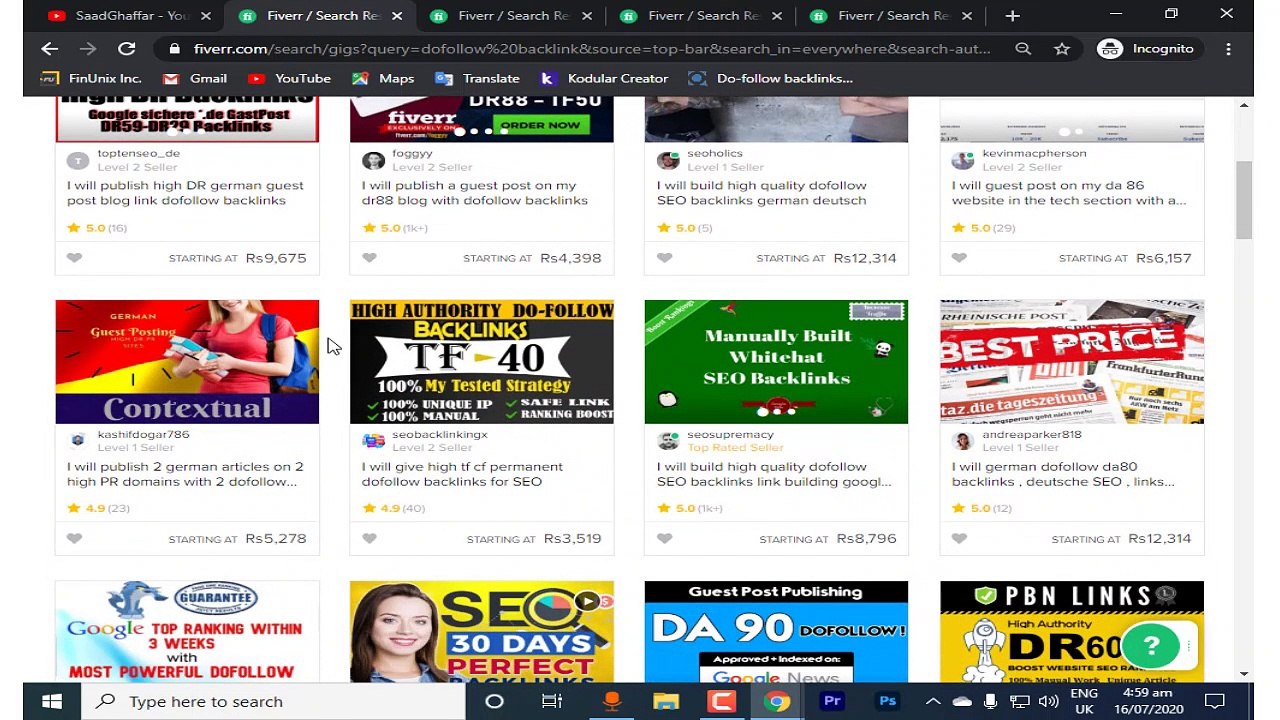View site info via the lock icon
Image resolution: width=1280 pixels, height=720 pixels.
pos(174,48)
